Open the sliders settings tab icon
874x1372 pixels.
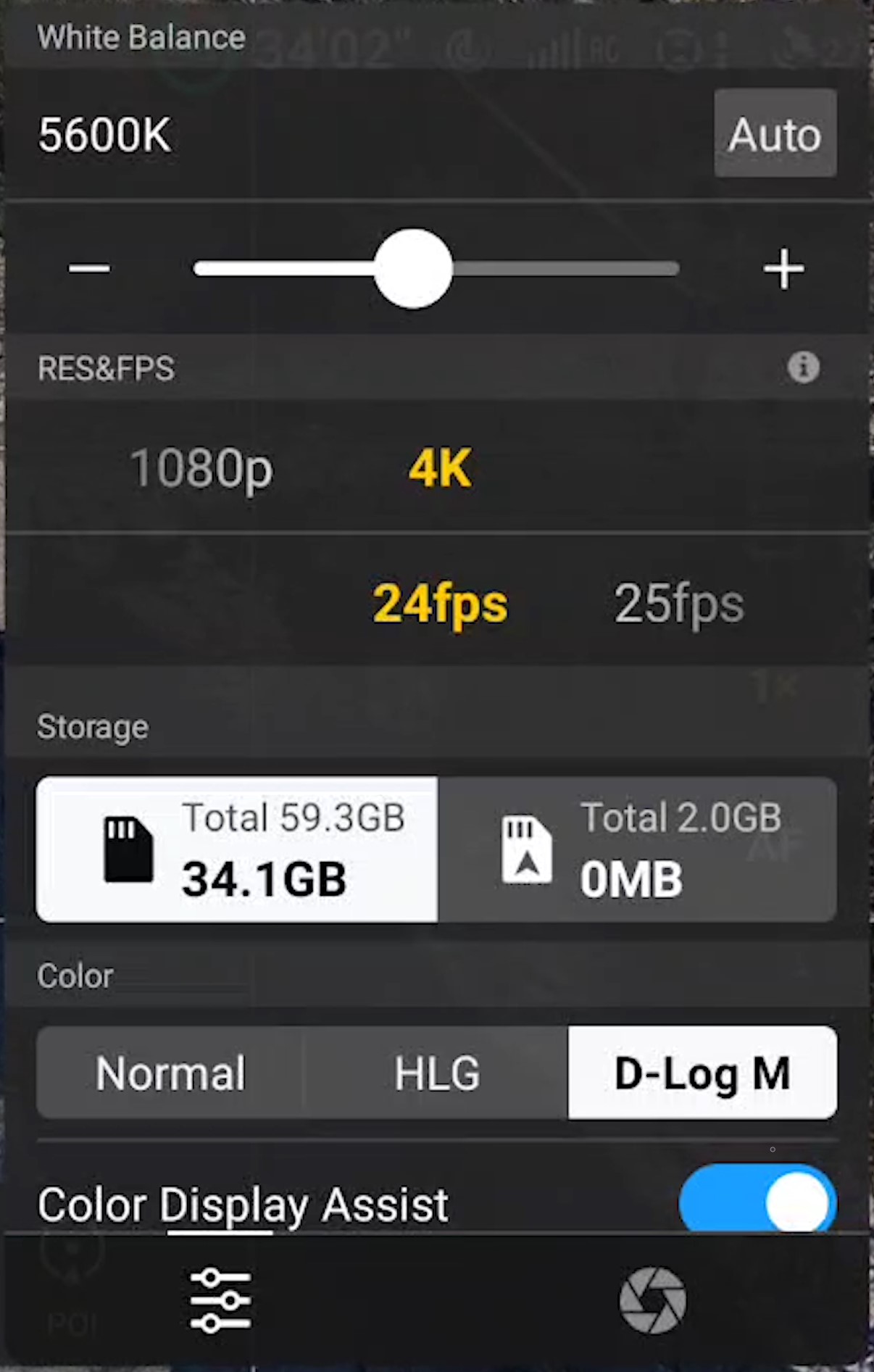[220, 1300]
